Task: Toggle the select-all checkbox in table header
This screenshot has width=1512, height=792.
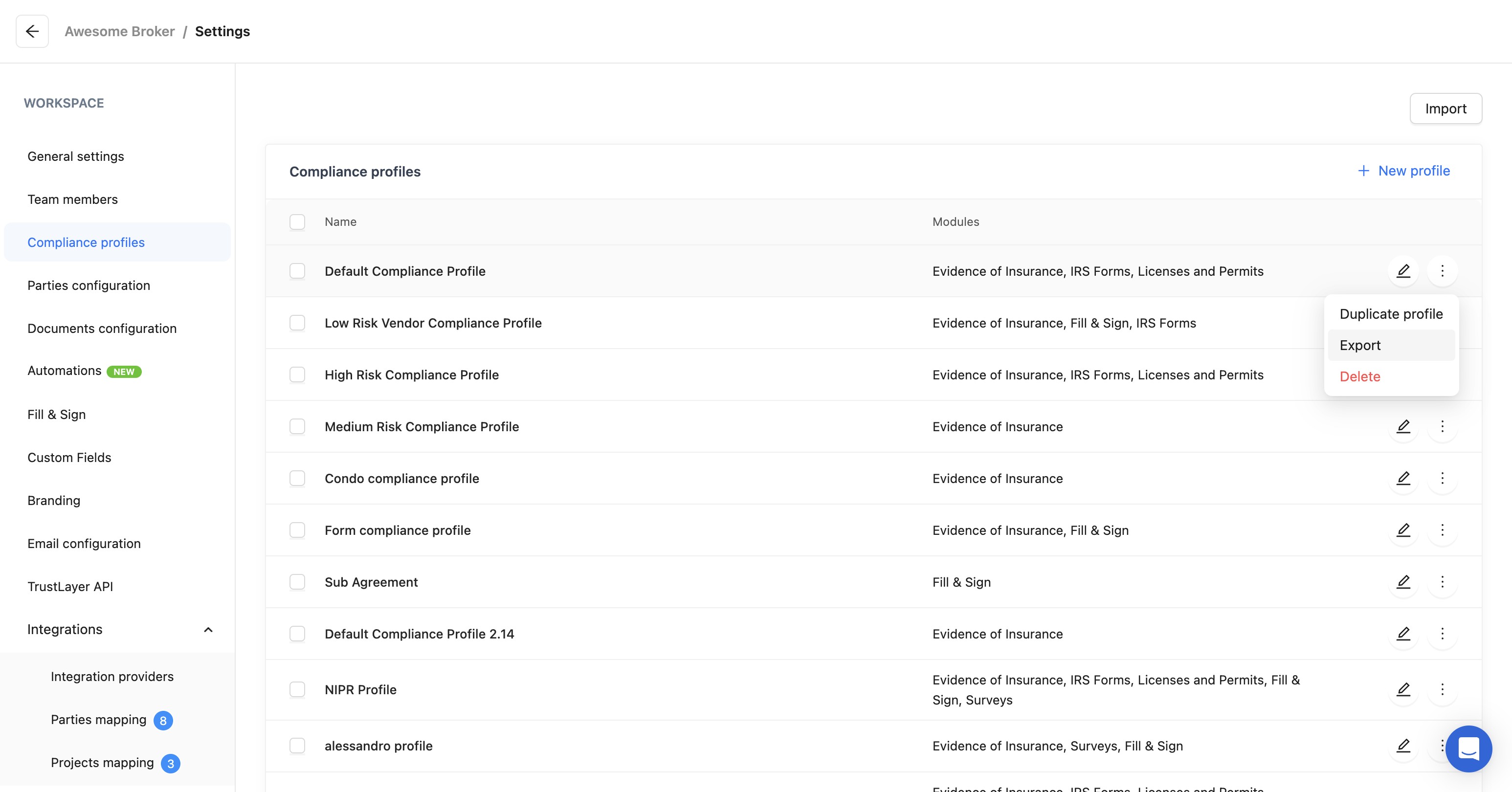Action: [297, 222]
